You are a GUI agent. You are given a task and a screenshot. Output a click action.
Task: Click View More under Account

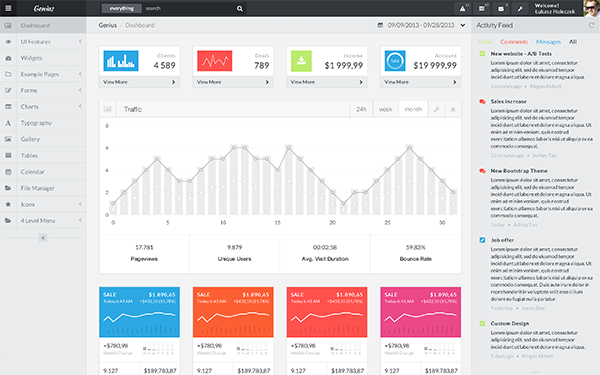click(421, 82)
